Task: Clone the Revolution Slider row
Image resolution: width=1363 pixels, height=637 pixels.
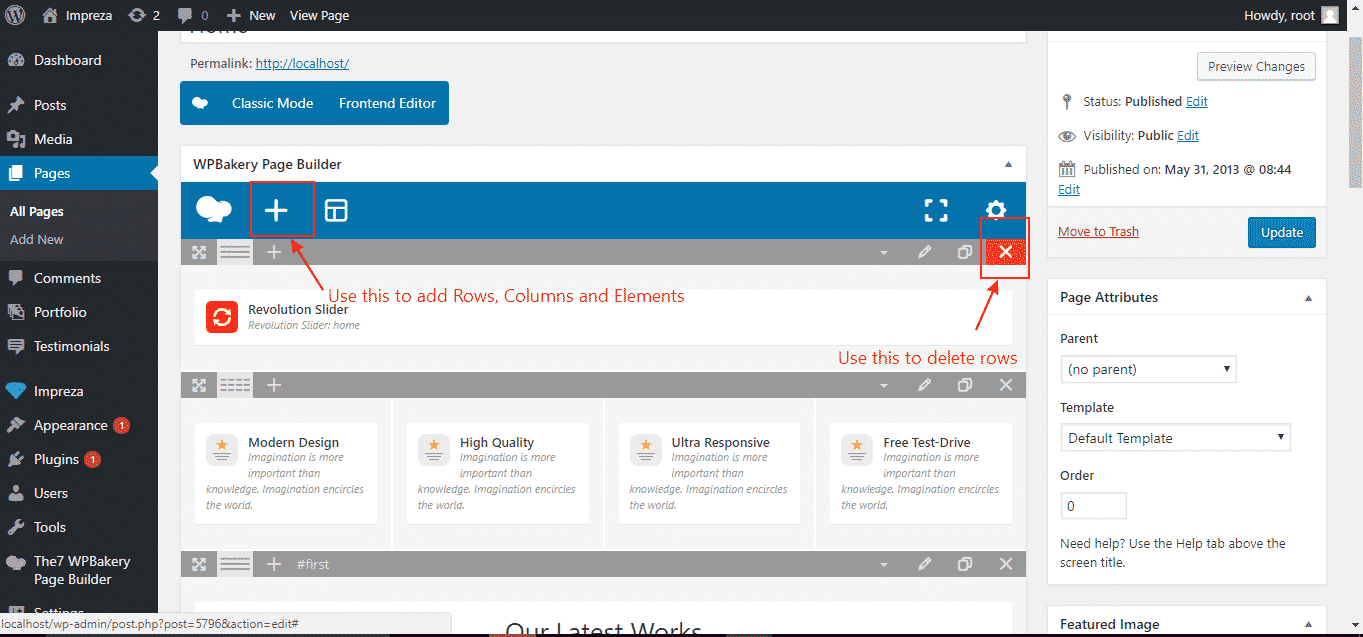Action: (x=964, y=252)
